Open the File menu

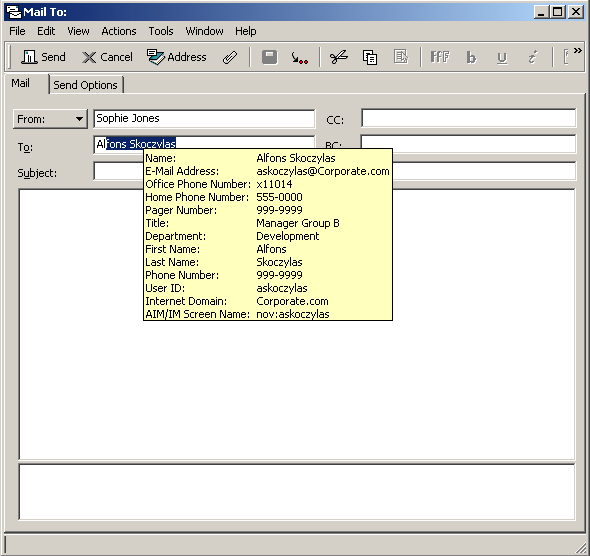(17, 31)
